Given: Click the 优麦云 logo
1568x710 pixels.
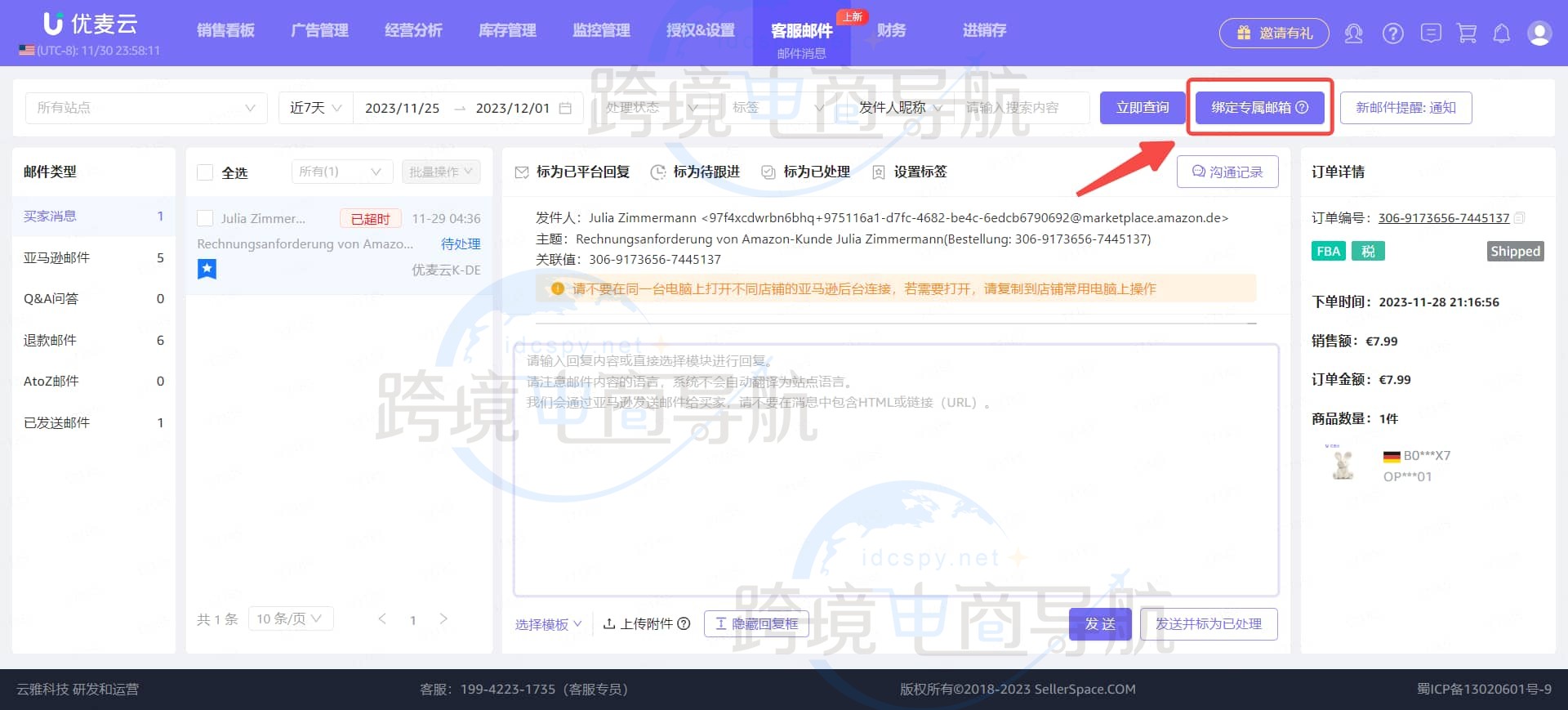Looking at the screenshot, I should pyautogui.click(x=90, y=24).
